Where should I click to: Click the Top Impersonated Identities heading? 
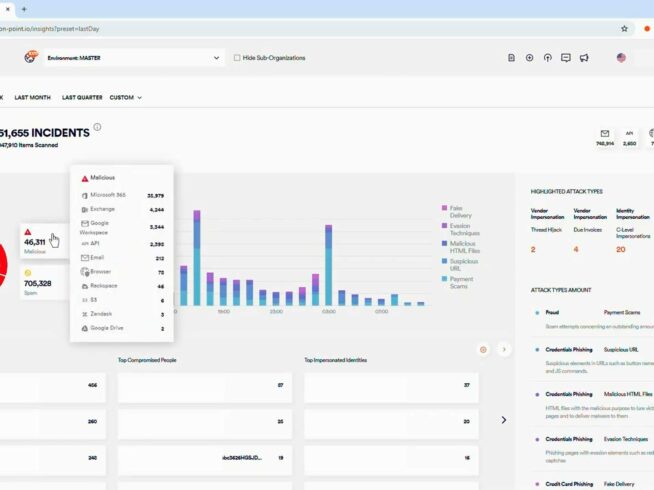click(x=335, y=360)
